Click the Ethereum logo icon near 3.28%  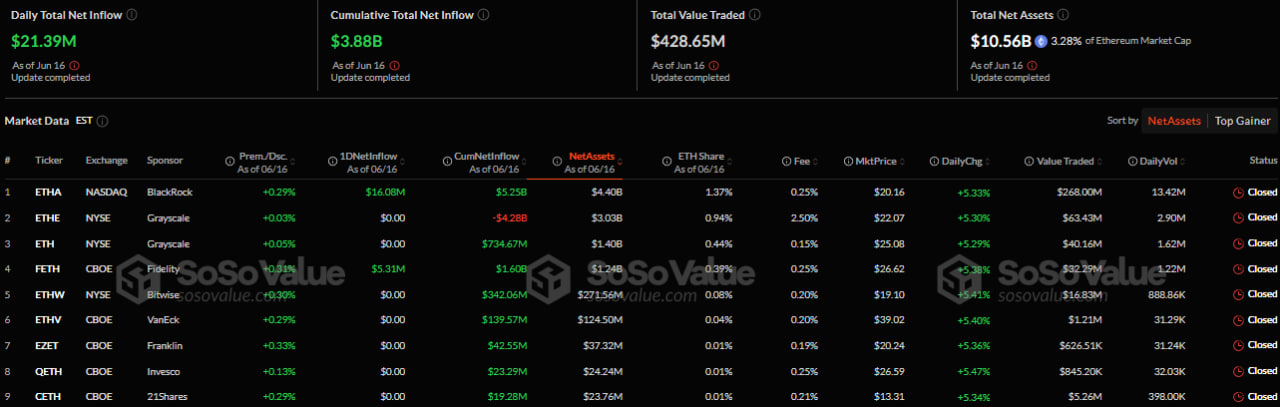(1041, 41)
